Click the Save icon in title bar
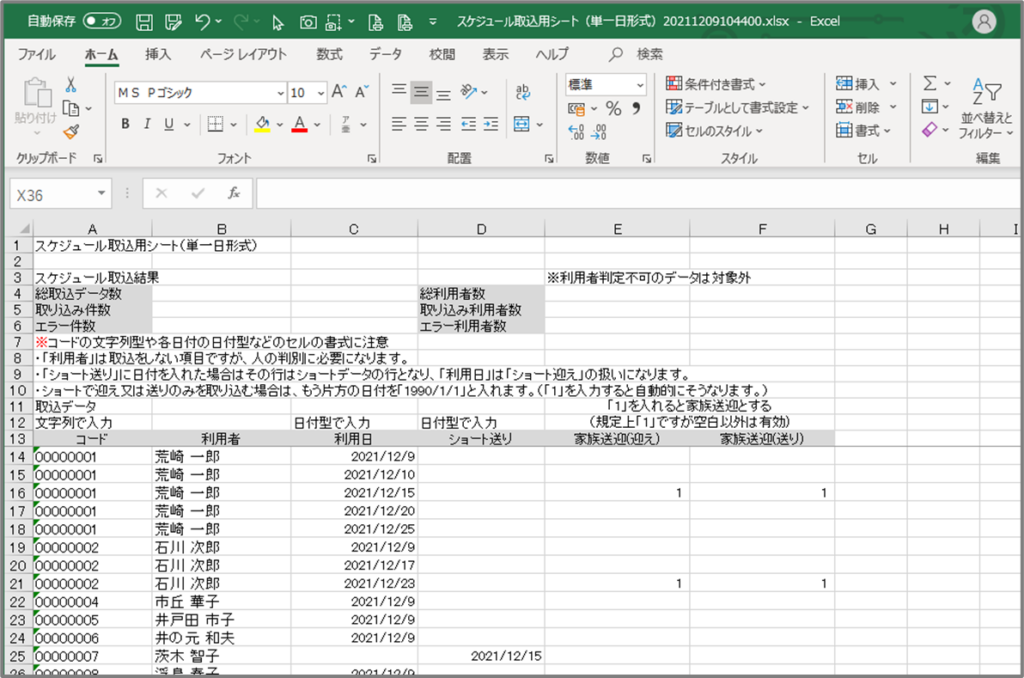 click(x=144, y=22)
